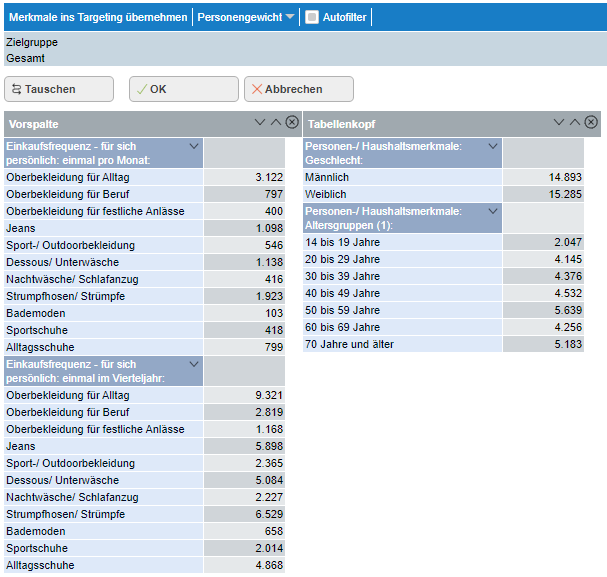Click the up chevron in Vorspalte header
The width and height of the screenshot is (607, 577).
pos(276,123)
